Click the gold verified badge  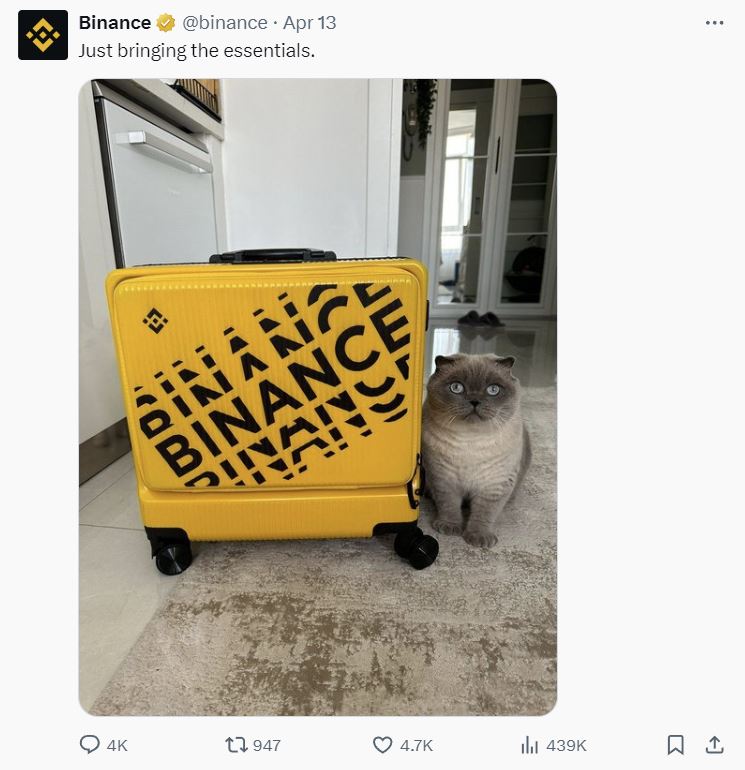point(166,23)
